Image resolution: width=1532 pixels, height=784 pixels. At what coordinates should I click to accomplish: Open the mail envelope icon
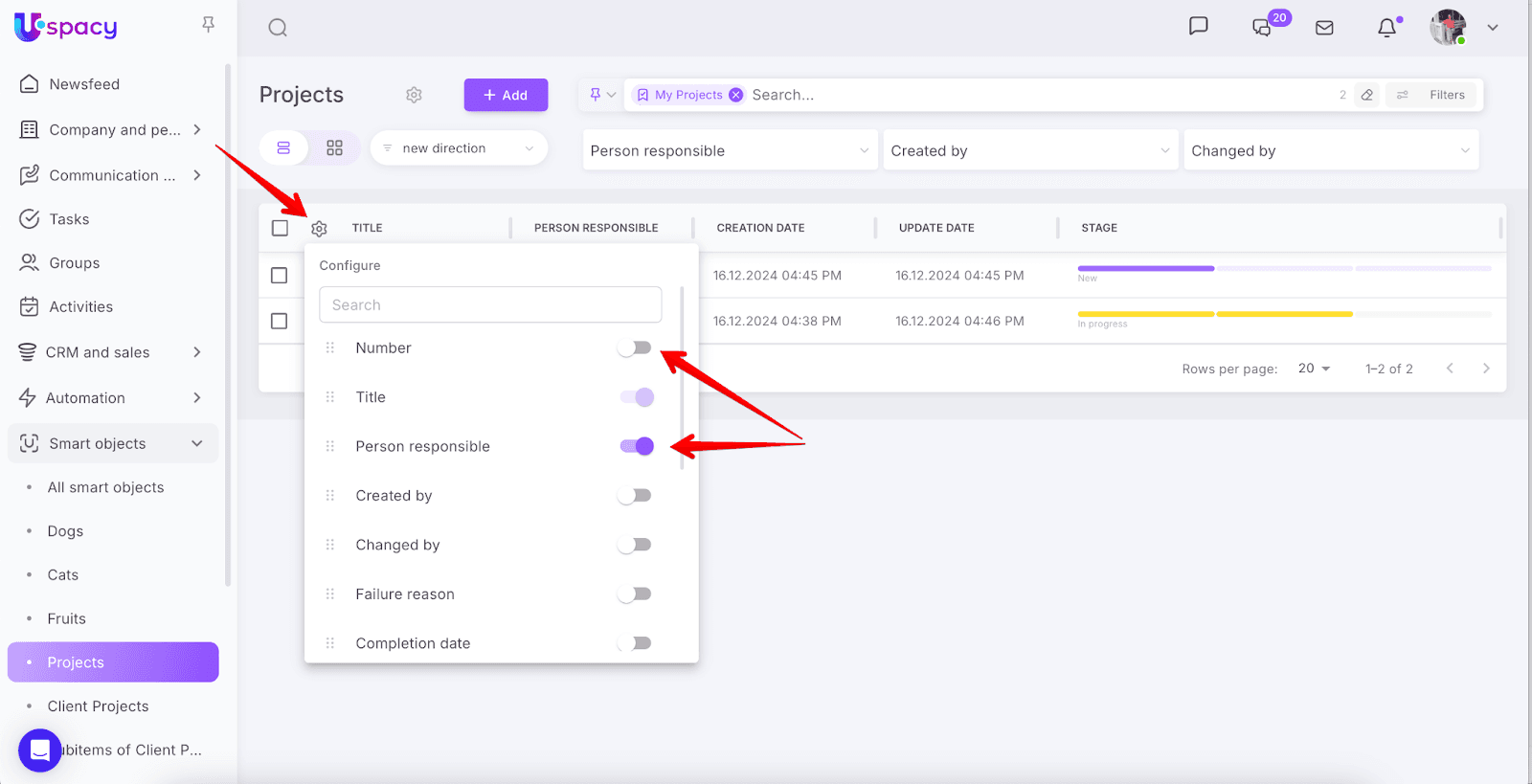(1324, 28)
